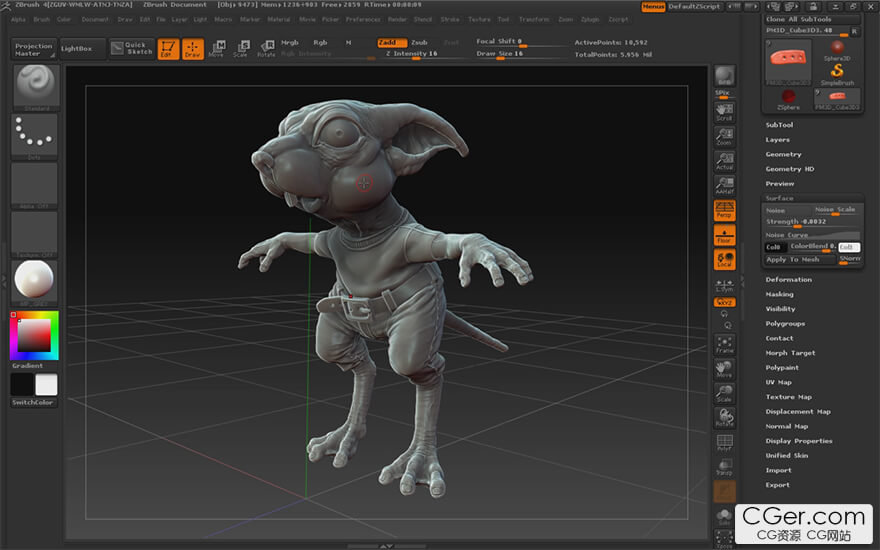Toggle Local symmetry rotation mode
The width and height of the screenshot is (880, 550).
point(724,259)
